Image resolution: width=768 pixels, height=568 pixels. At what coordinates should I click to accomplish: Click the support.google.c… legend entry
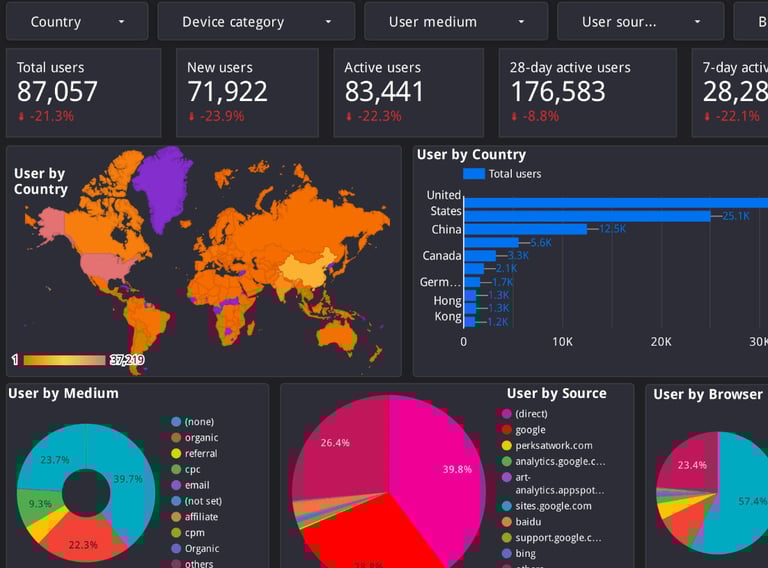[552, 538]
